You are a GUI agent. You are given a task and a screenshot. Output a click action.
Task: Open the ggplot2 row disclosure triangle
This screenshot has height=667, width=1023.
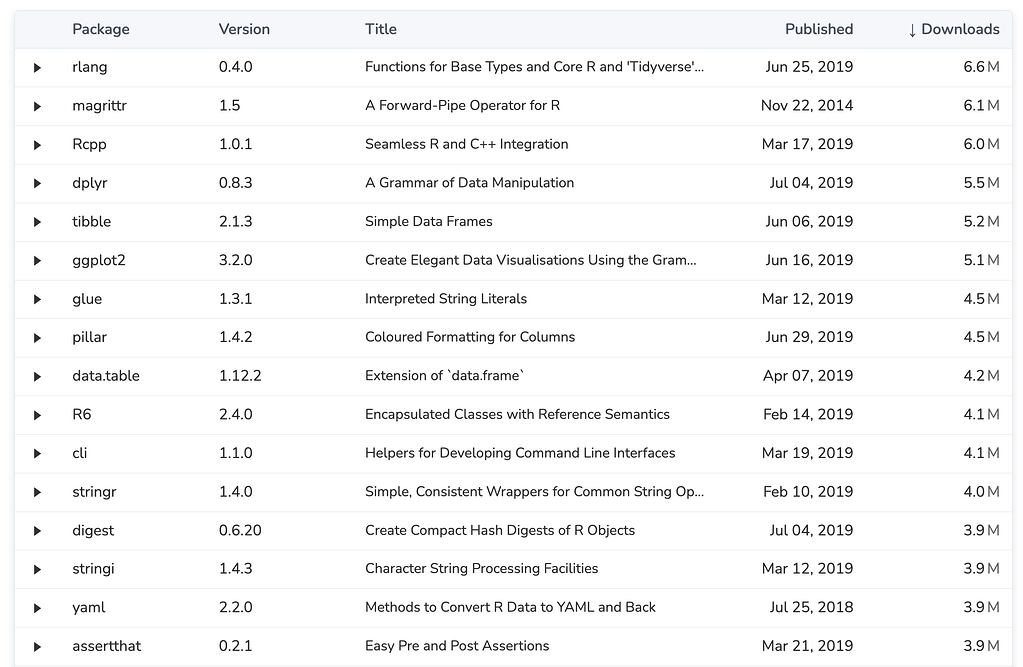pos(37,261)
